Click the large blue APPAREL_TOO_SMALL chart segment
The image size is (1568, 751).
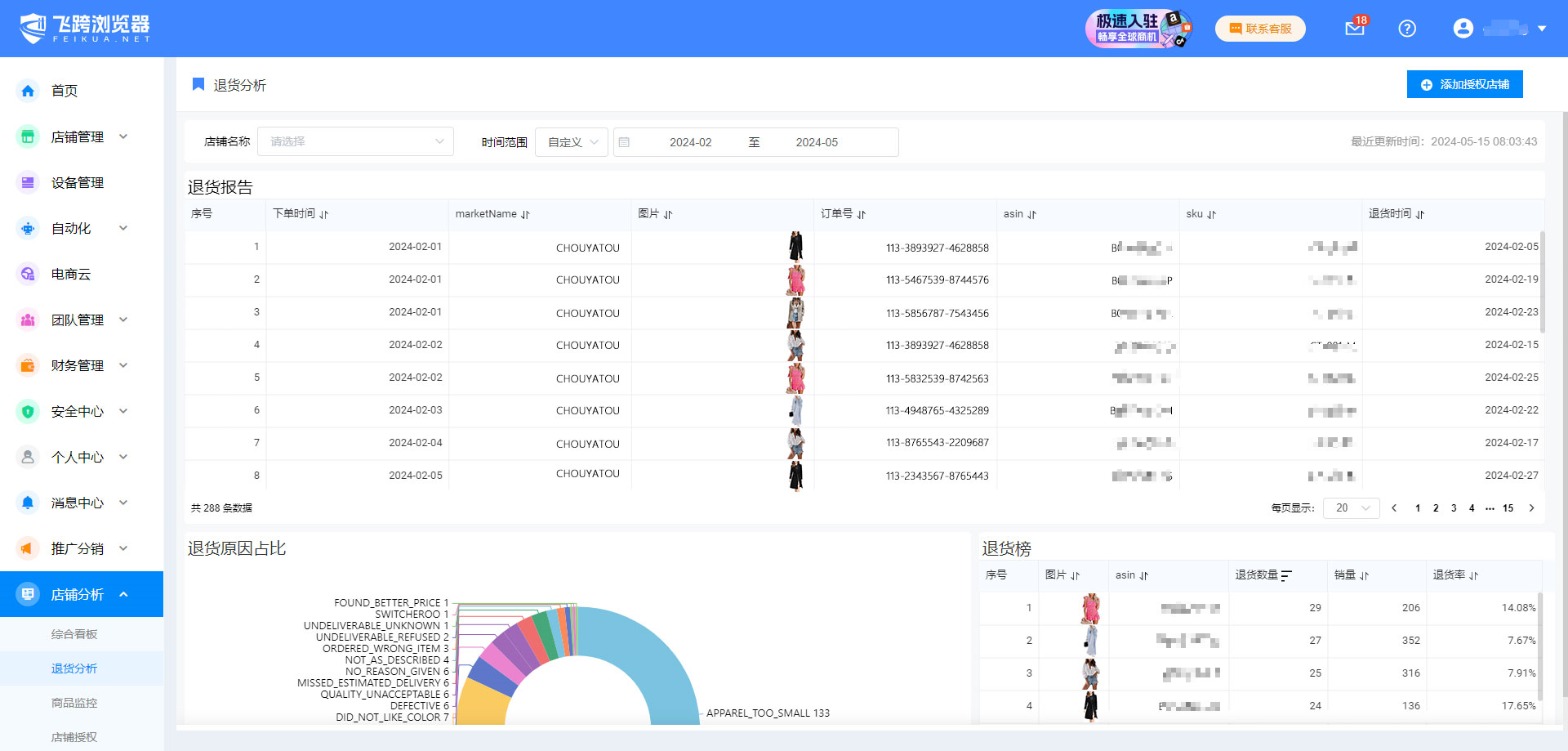click(x=653, y=654)
